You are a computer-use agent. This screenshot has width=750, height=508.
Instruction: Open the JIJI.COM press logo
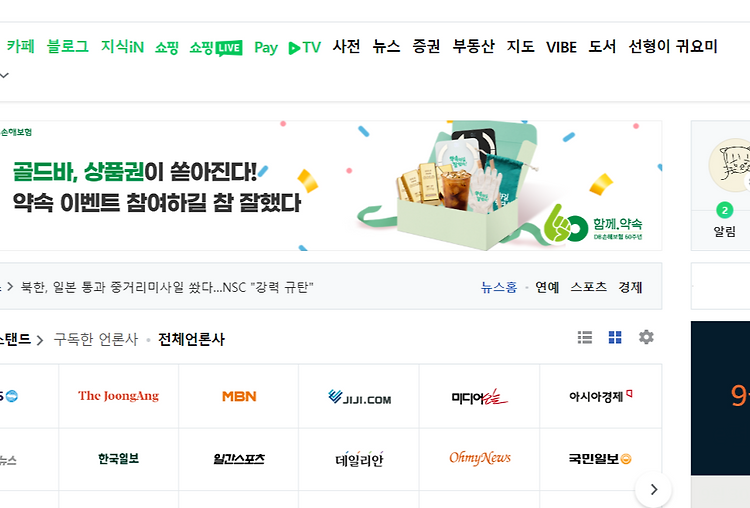coord(359,397)
